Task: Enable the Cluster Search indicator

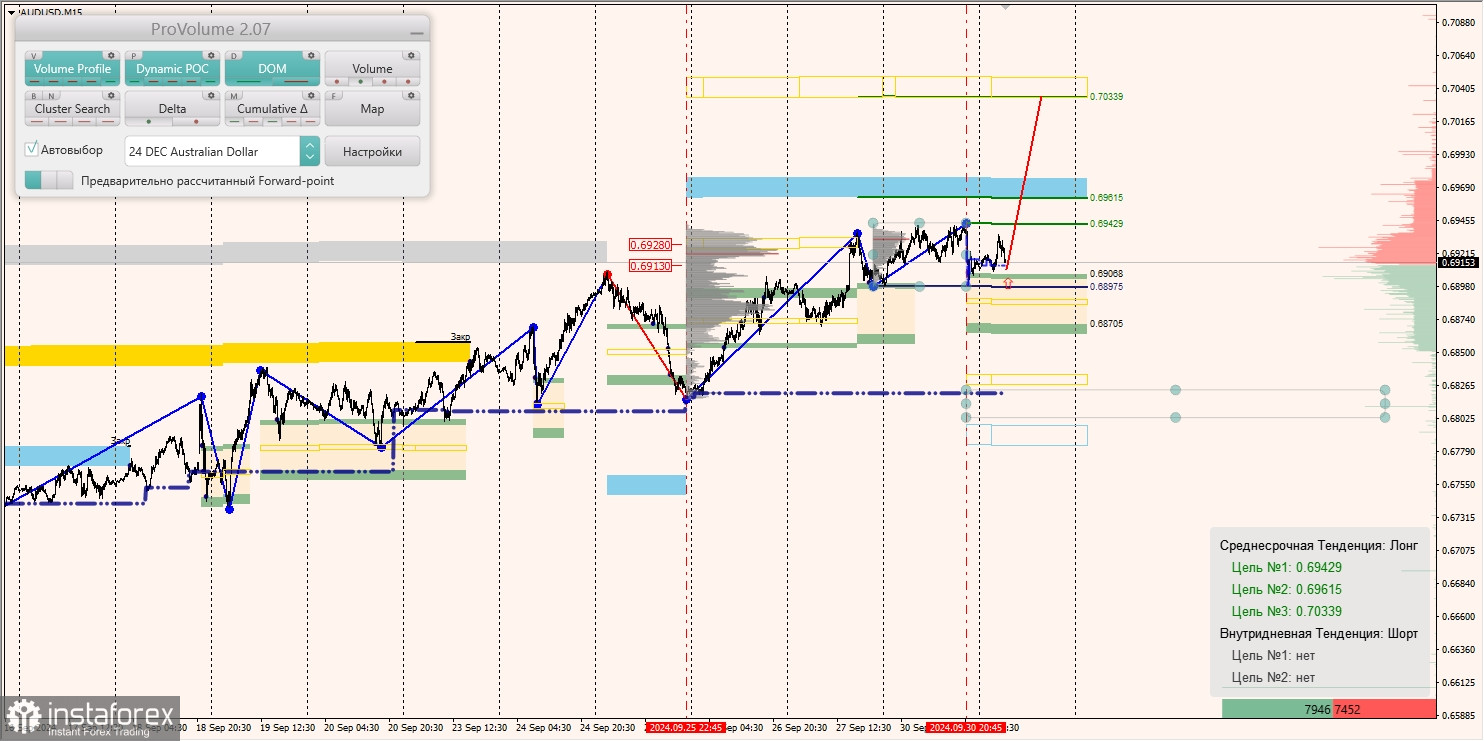Action: coord(72,109)
